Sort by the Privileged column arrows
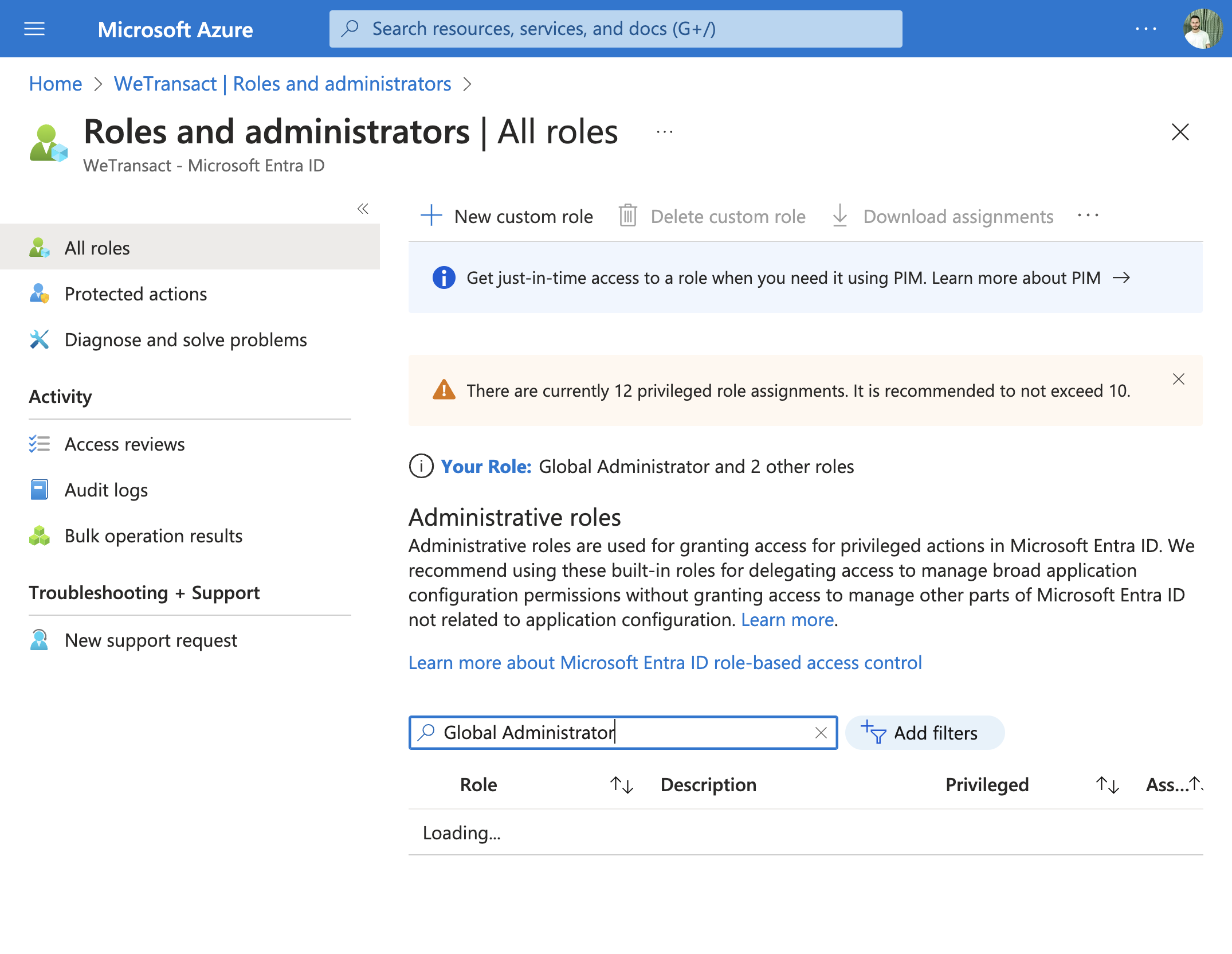The width and height of the screenshot is (1232, 954). (1108, 785)
